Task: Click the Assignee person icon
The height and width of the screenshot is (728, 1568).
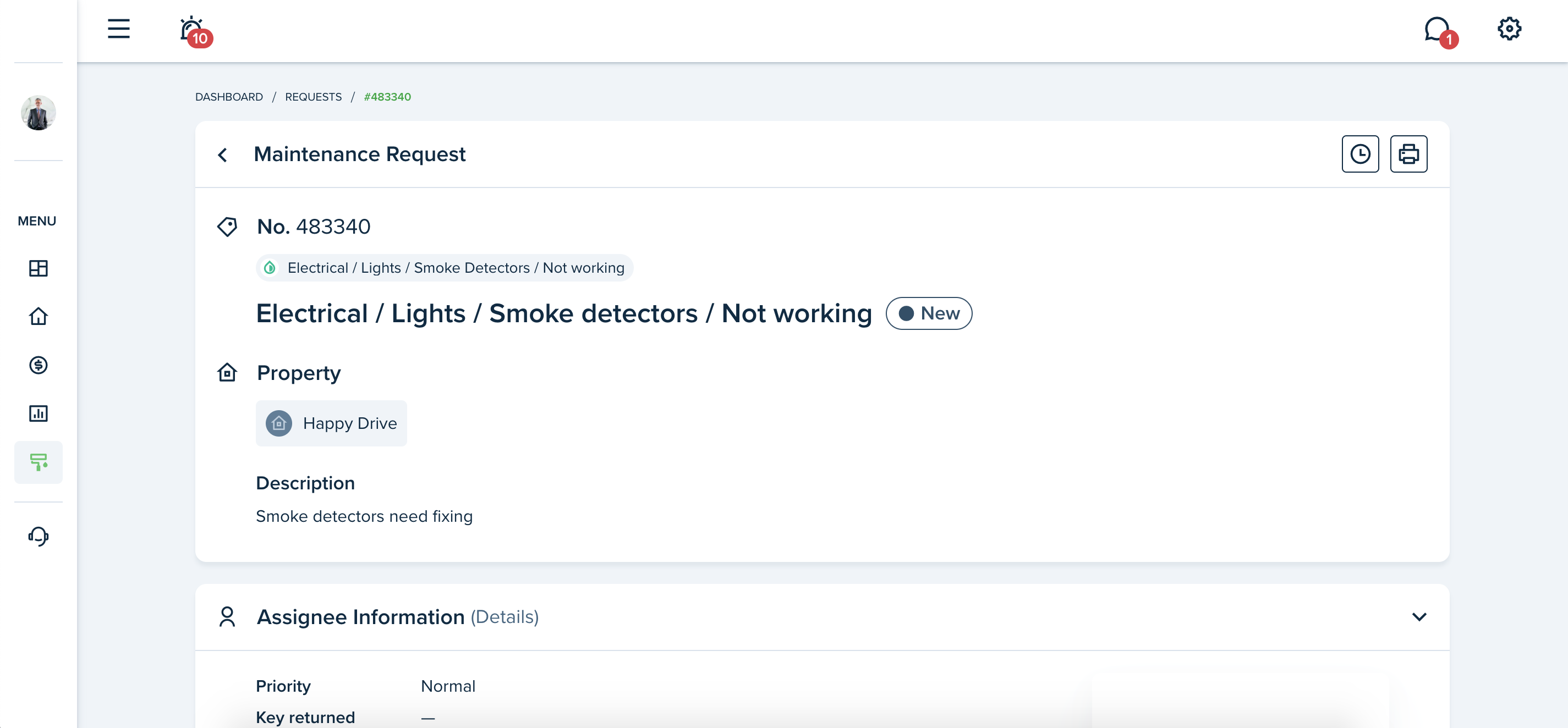Action: (x=227, y=617)
